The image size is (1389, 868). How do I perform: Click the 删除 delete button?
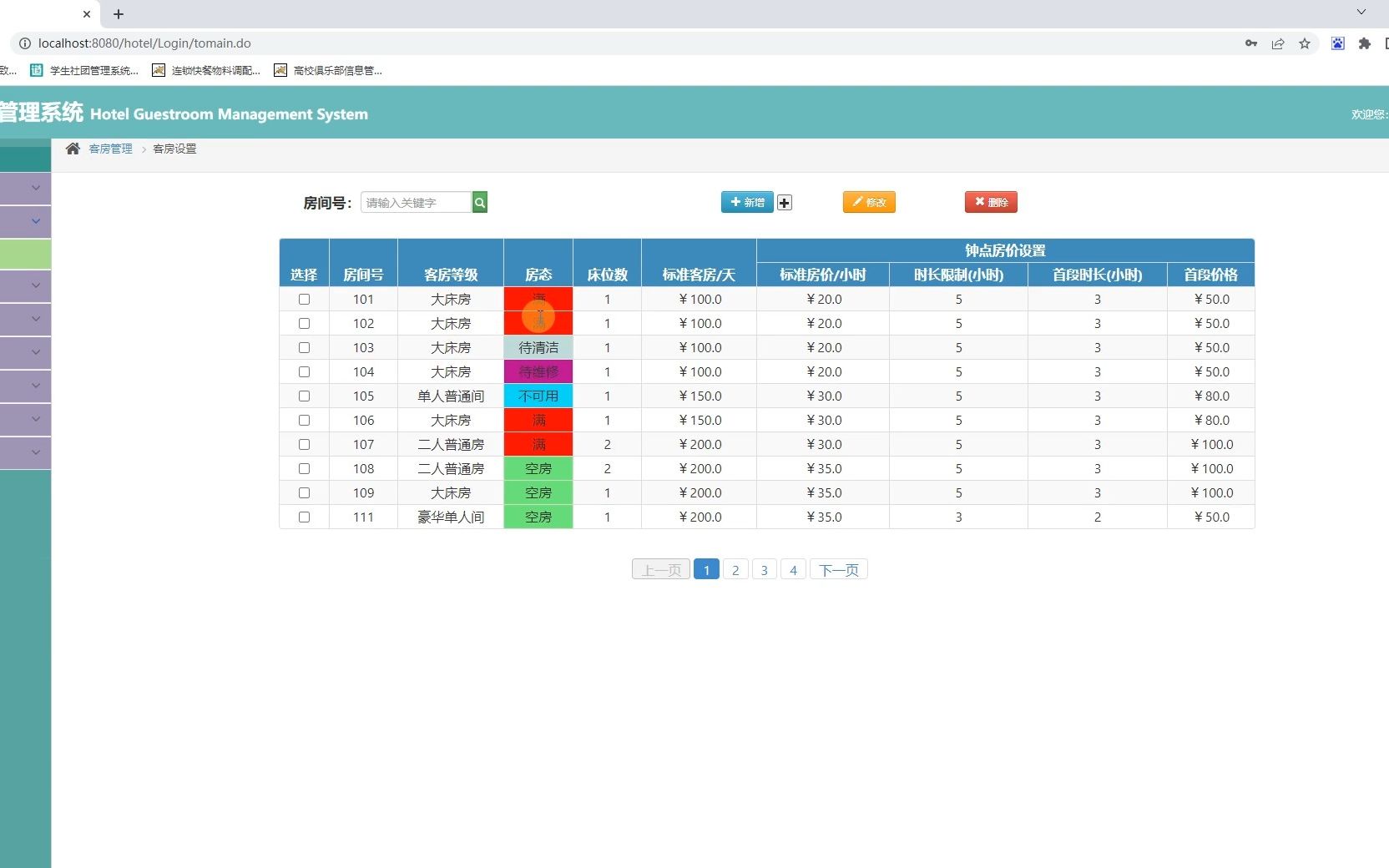coord(991,202)
